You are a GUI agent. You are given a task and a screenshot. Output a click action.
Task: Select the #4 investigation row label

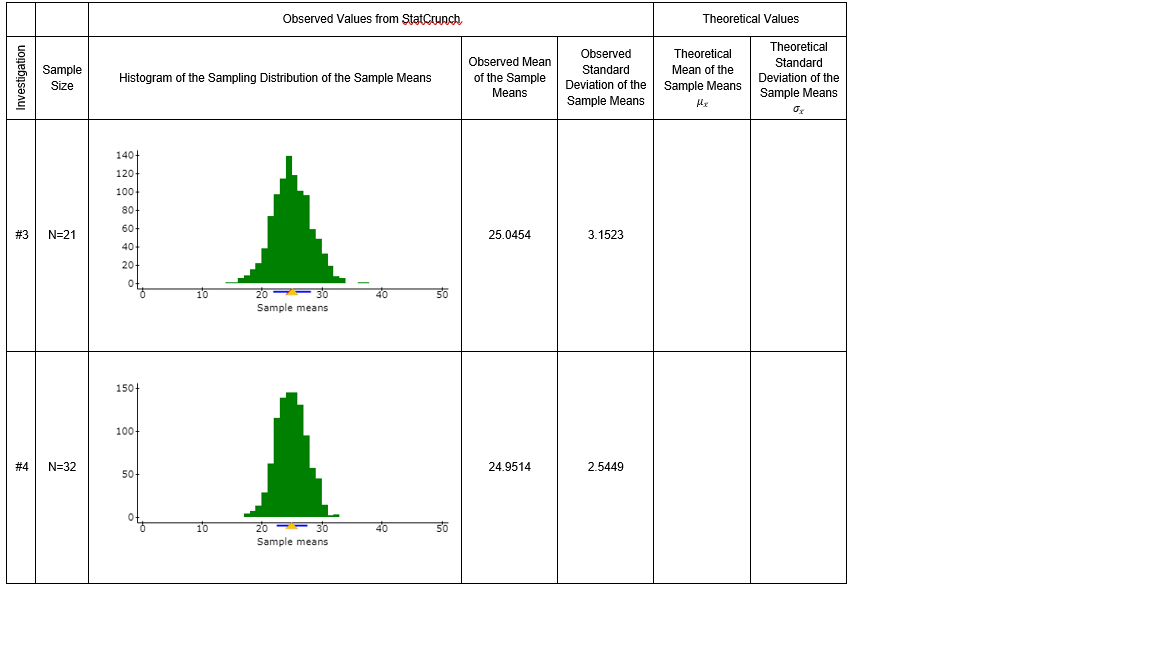pos(19,466)
